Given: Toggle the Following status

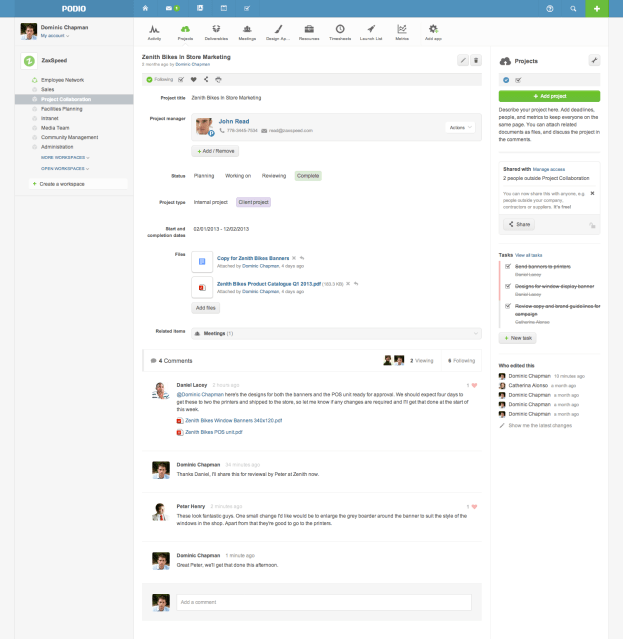Looking at the screenshot, I should 160,79.
